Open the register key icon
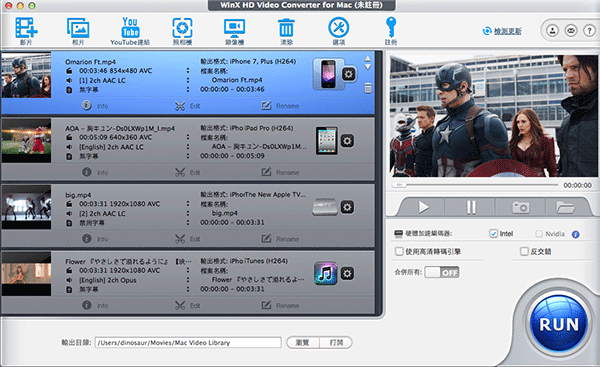600x367 pixels. tap(391, 31)
